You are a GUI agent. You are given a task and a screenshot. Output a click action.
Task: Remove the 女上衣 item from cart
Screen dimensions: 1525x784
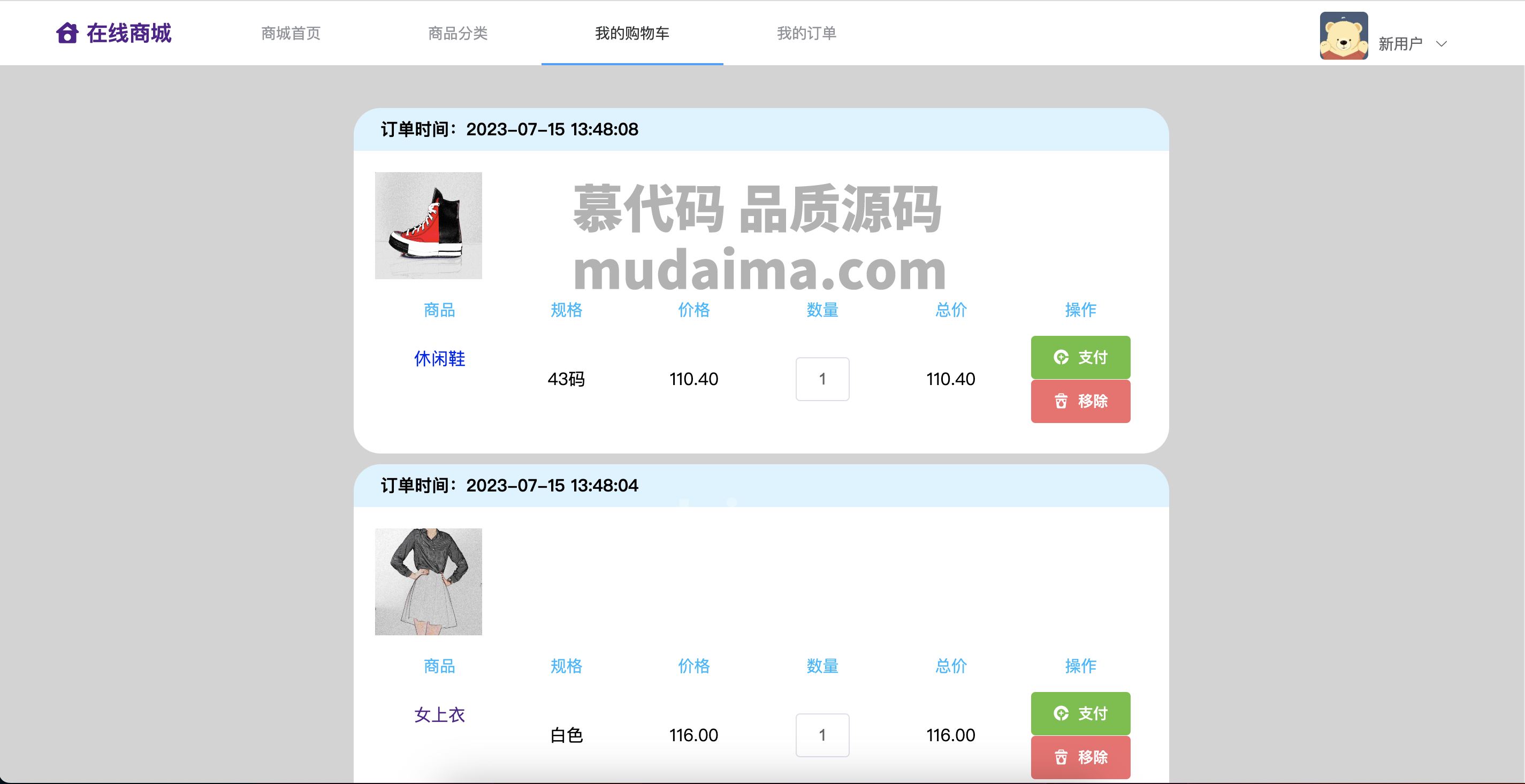click(x=1080, y=757)
